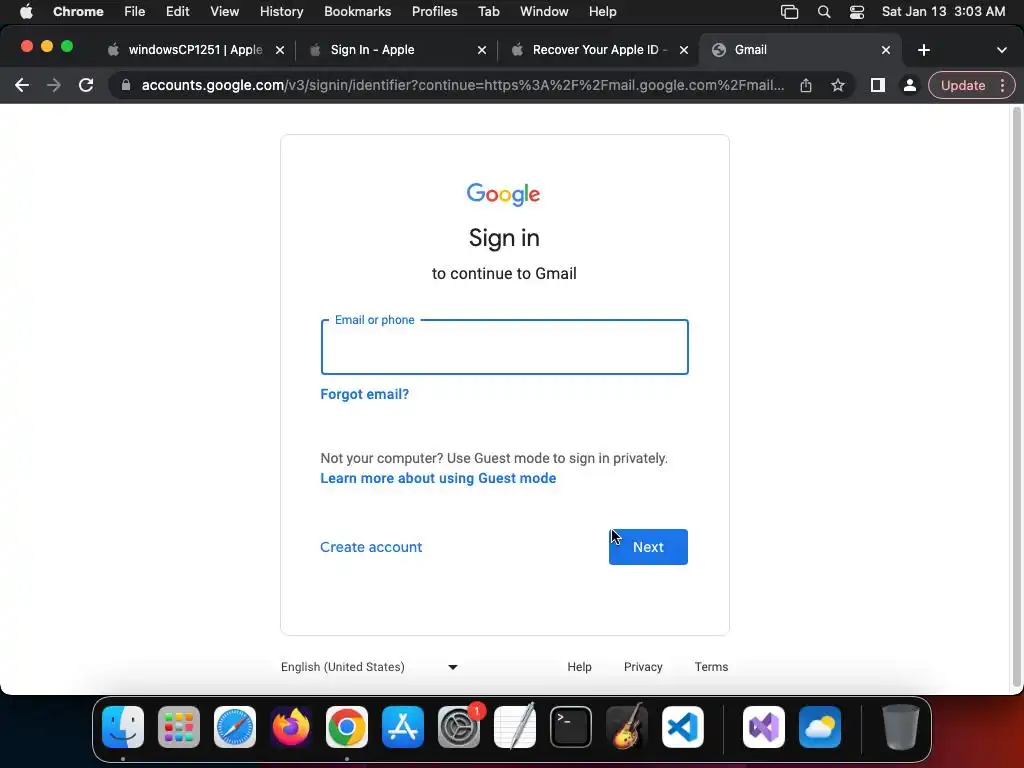Close the Gmail tab

tap(886, 50)
